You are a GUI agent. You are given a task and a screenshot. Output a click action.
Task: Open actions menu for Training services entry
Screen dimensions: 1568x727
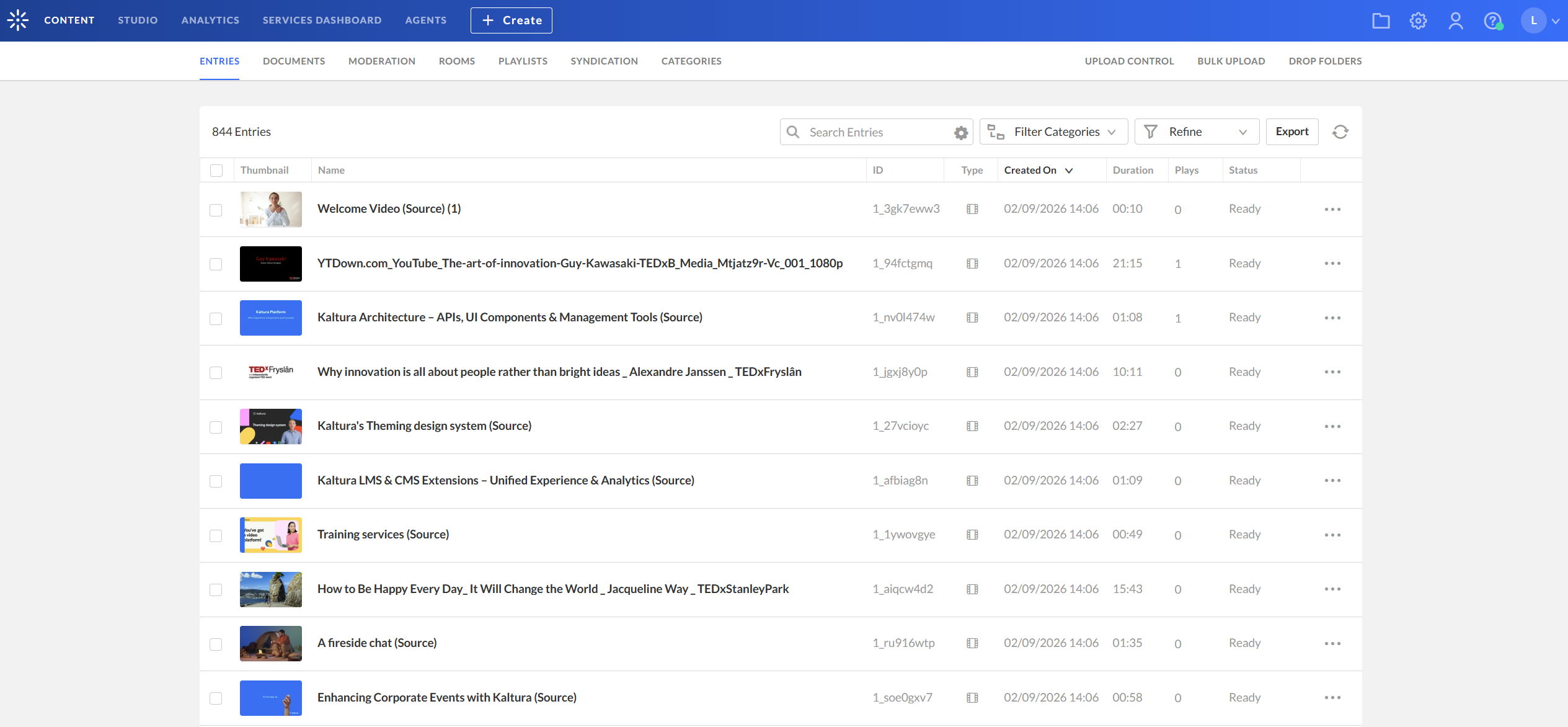click(1332, 535)
